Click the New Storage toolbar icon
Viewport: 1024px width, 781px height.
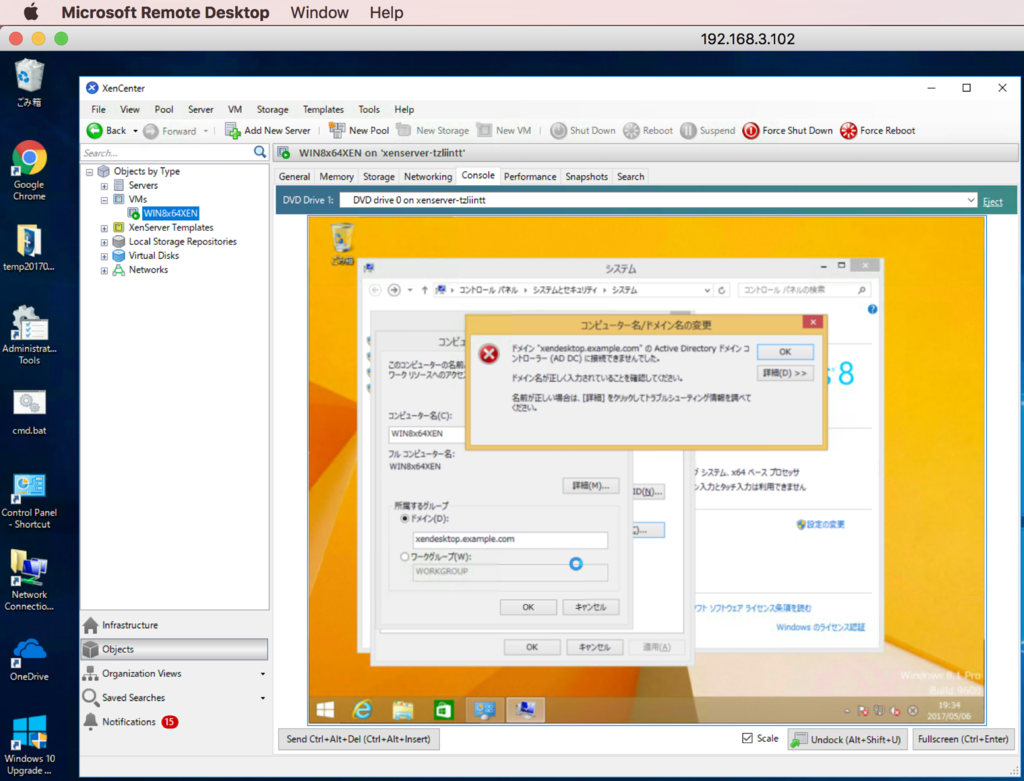pyautogui.click(x=404, y=130)
